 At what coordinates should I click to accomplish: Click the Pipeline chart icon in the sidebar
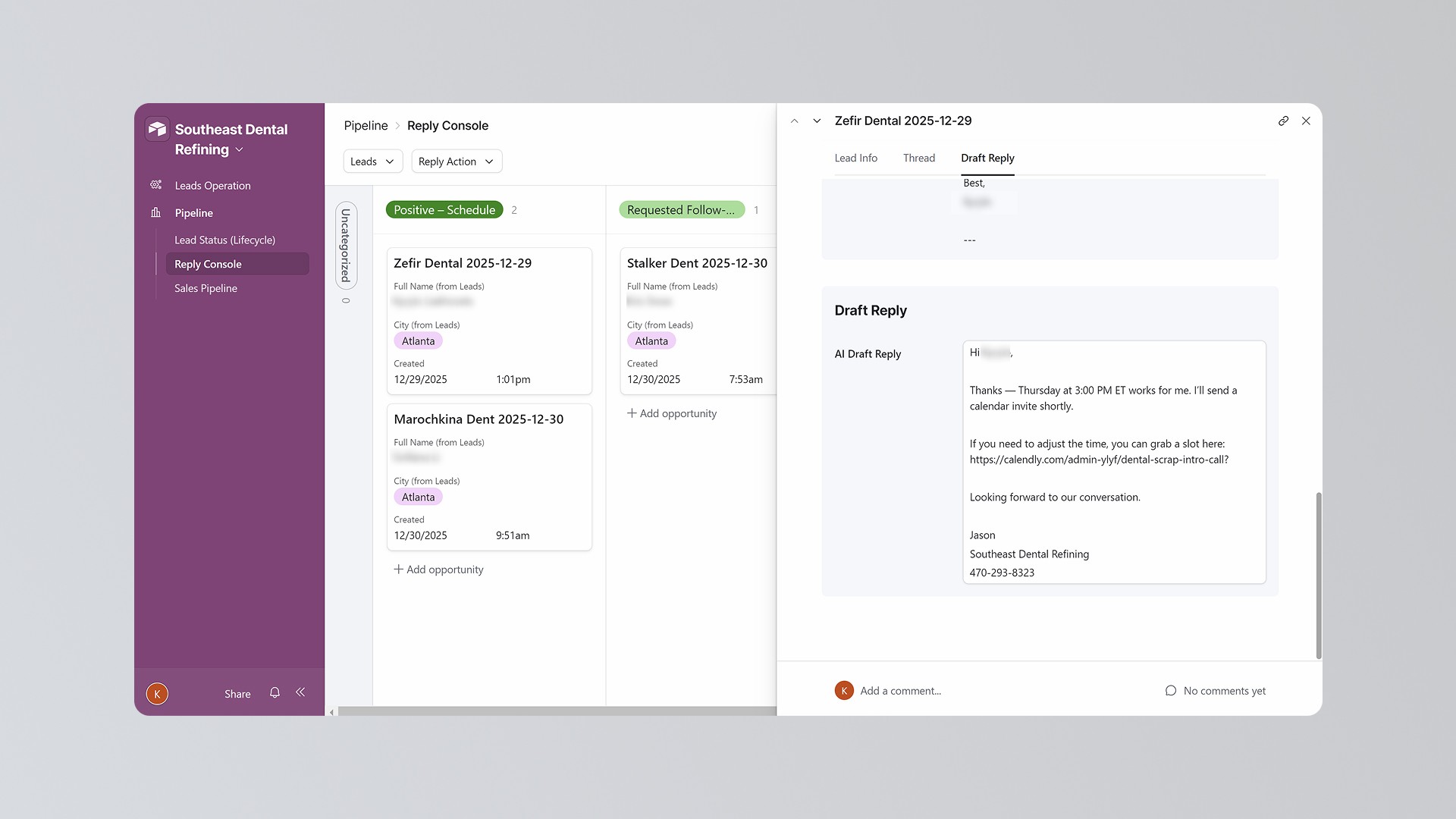(156, 212)
